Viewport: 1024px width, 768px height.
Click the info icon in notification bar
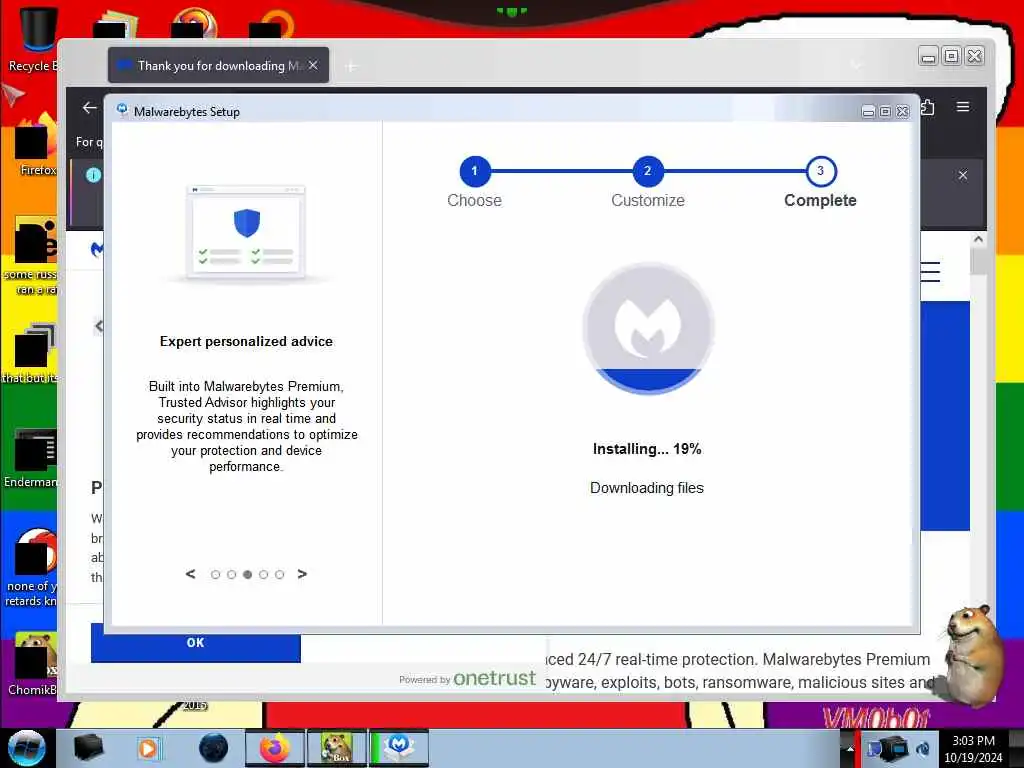click(93, 174)
